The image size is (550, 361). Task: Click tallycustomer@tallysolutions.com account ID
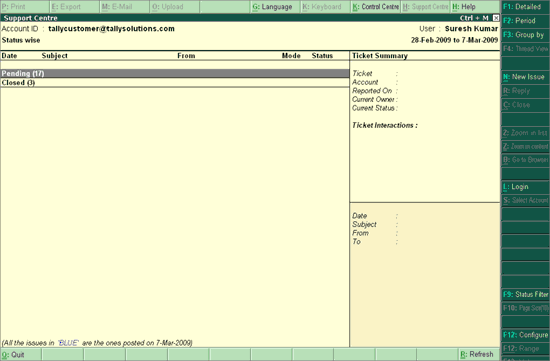(x=111, y=29)
